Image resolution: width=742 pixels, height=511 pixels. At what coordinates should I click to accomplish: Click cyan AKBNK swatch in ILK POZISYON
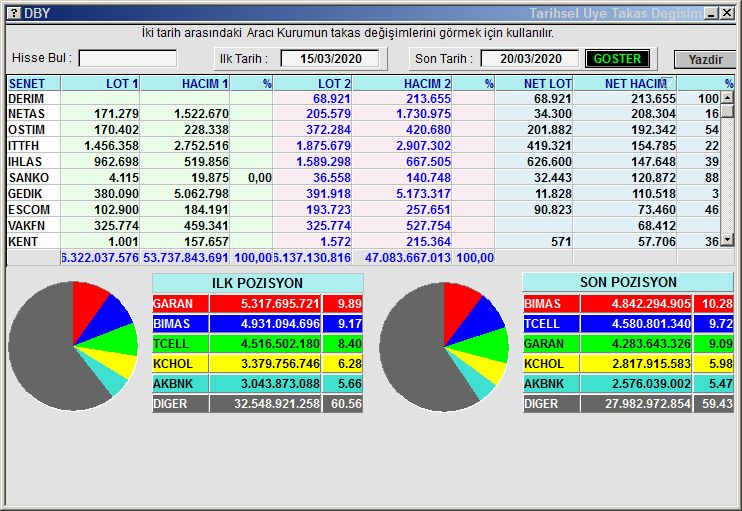180,384
